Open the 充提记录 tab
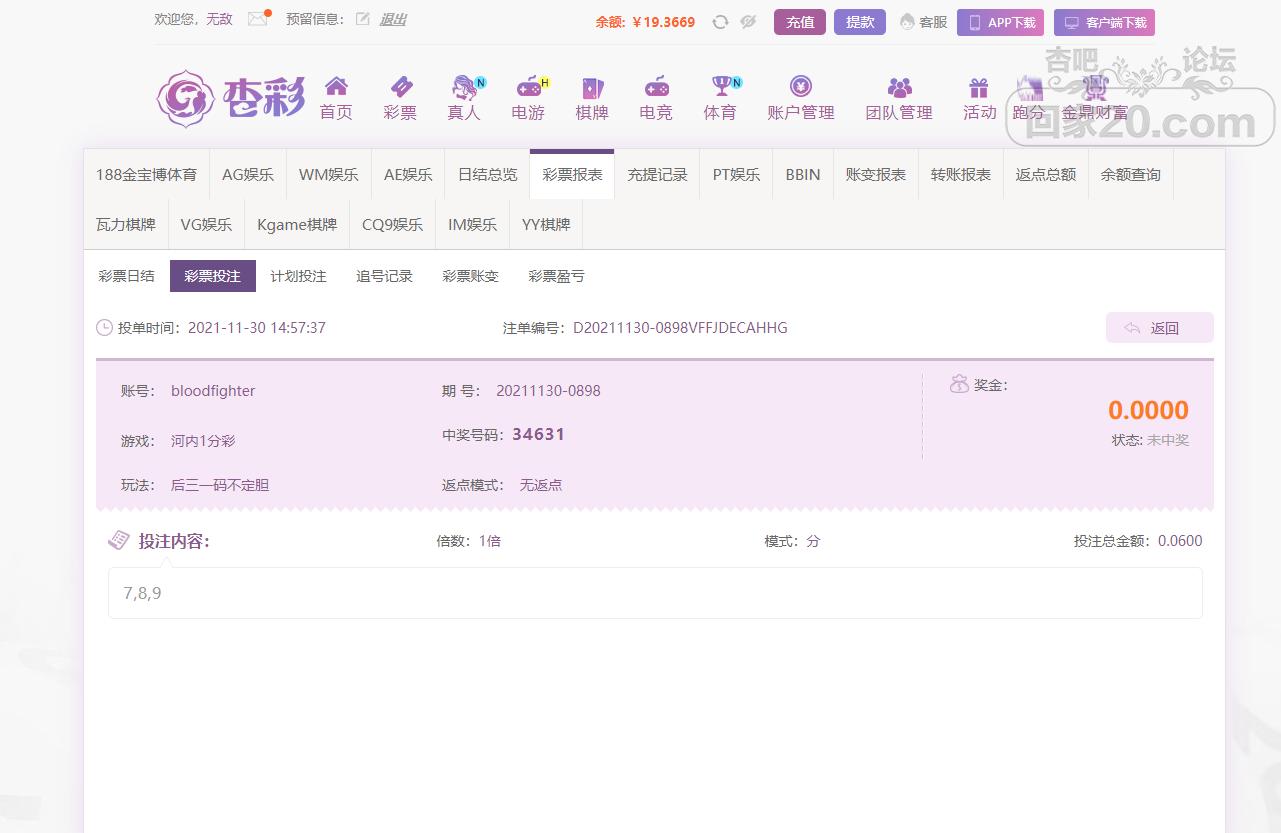The height and width of the screenshot is (833, 1281). (x=658, y=174)
